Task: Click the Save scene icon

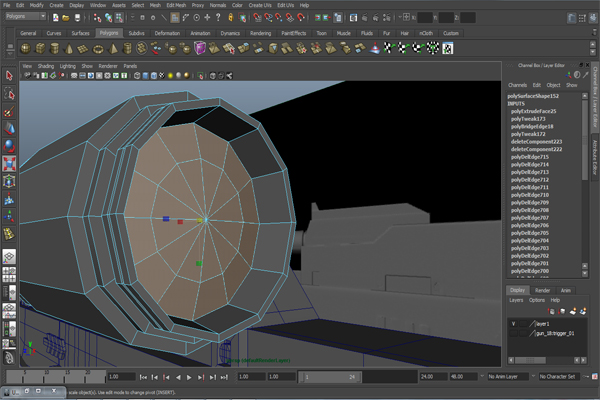Action: click(77, 18)
